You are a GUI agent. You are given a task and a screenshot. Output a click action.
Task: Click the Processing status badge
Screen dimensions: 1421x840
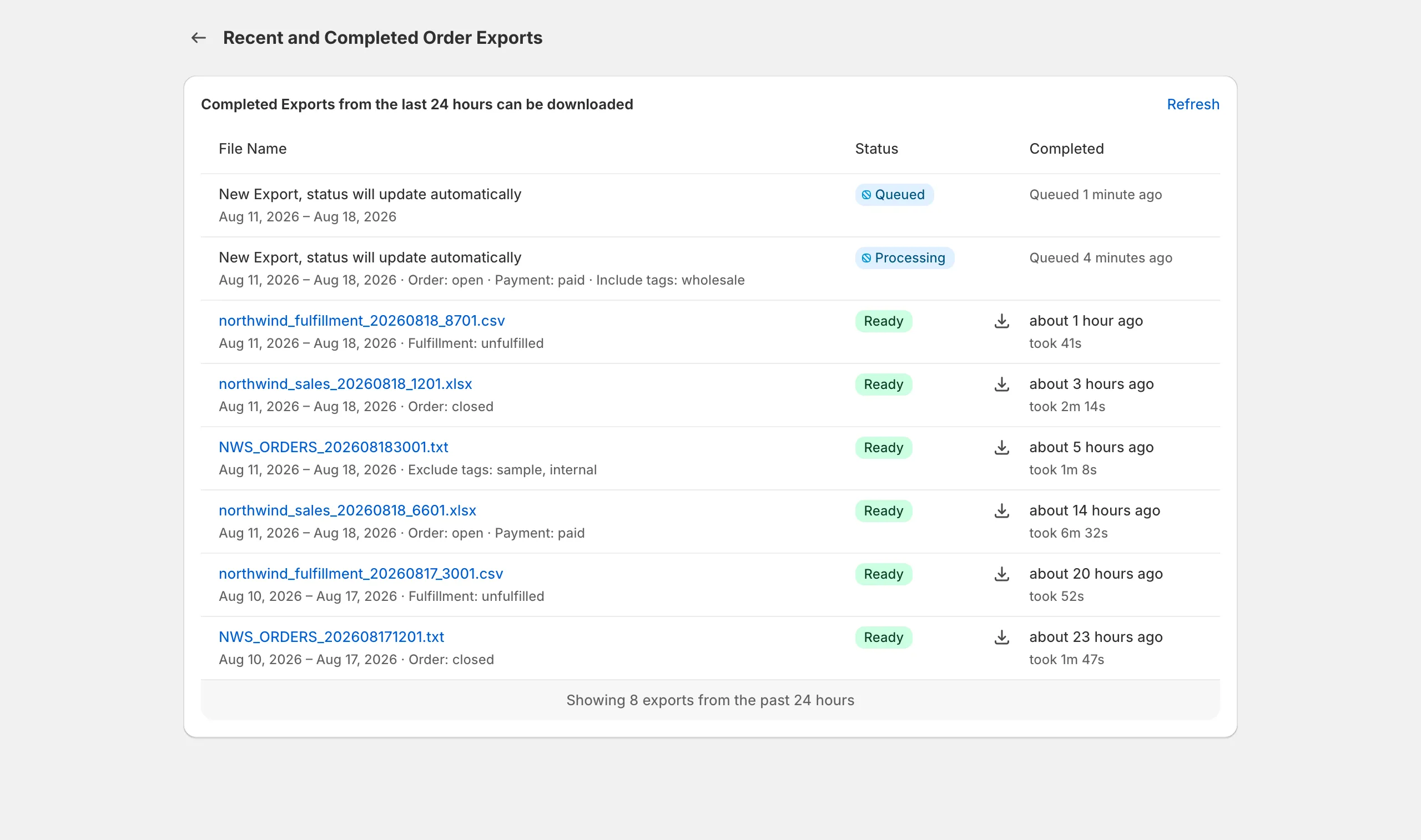(904, 258)
